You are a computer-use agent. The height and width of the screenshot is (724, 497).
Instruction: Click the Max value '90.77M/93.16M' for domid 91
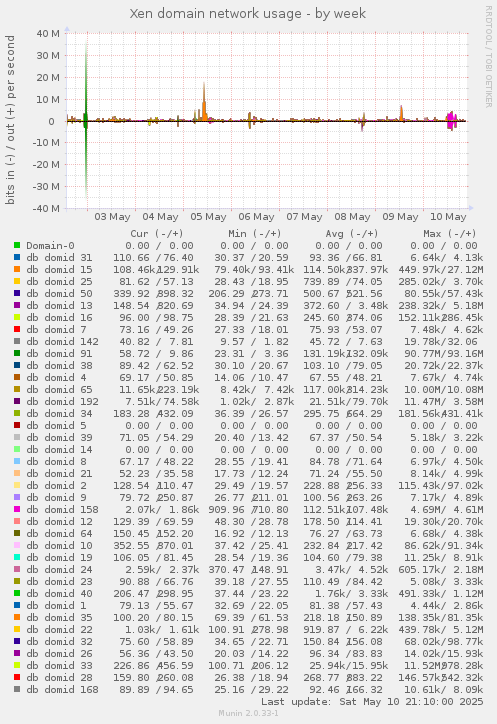tap(443, 354)
